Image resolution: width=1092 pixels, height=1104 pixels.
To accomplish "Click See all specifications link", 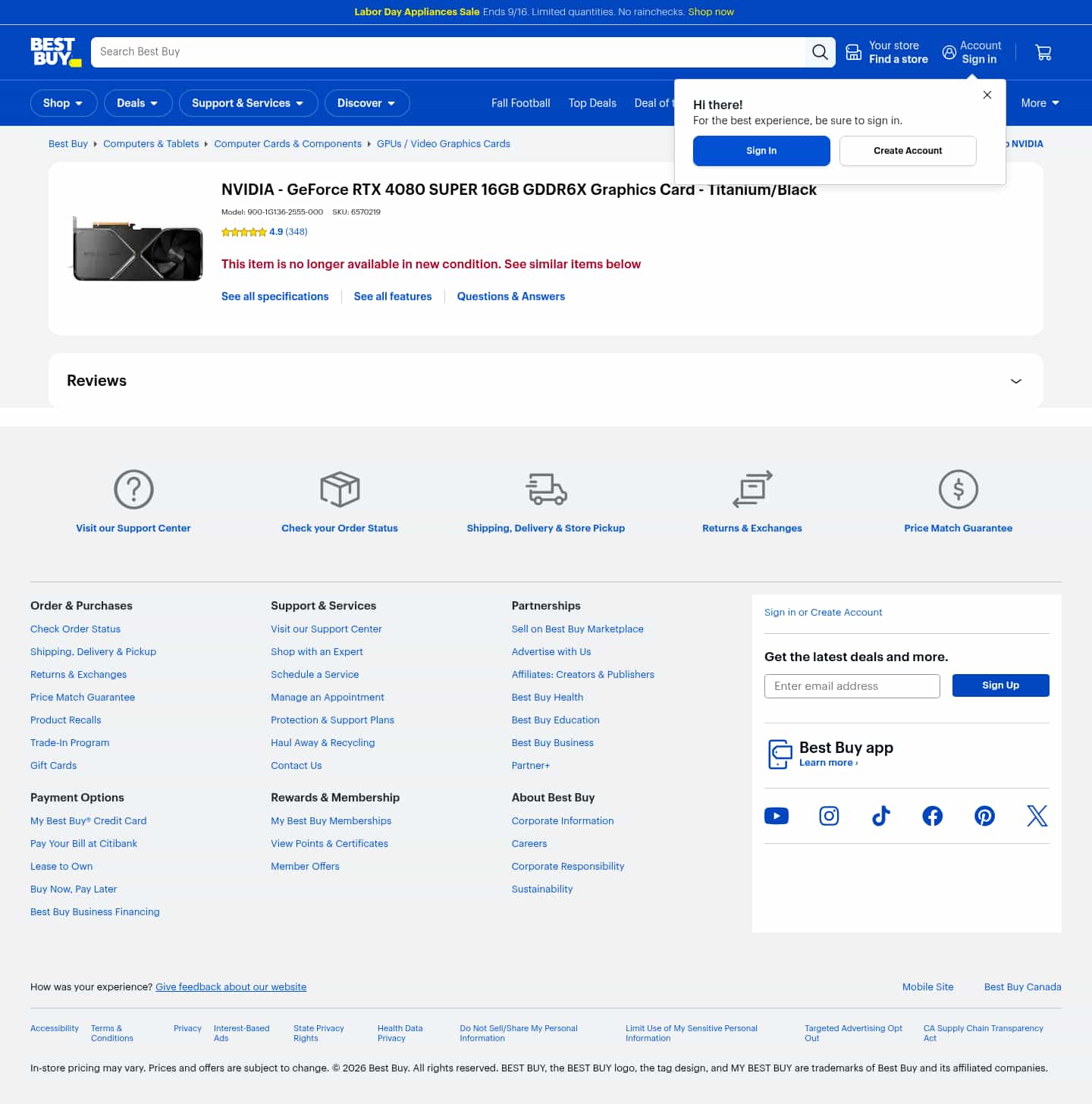I will pyautogui.click(x=275, y=296).
